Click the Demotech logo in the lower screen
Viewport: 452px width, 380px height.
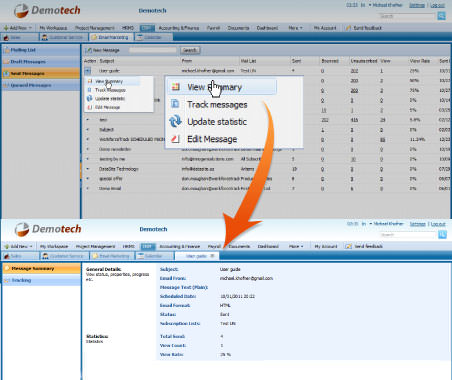point(48,229)
